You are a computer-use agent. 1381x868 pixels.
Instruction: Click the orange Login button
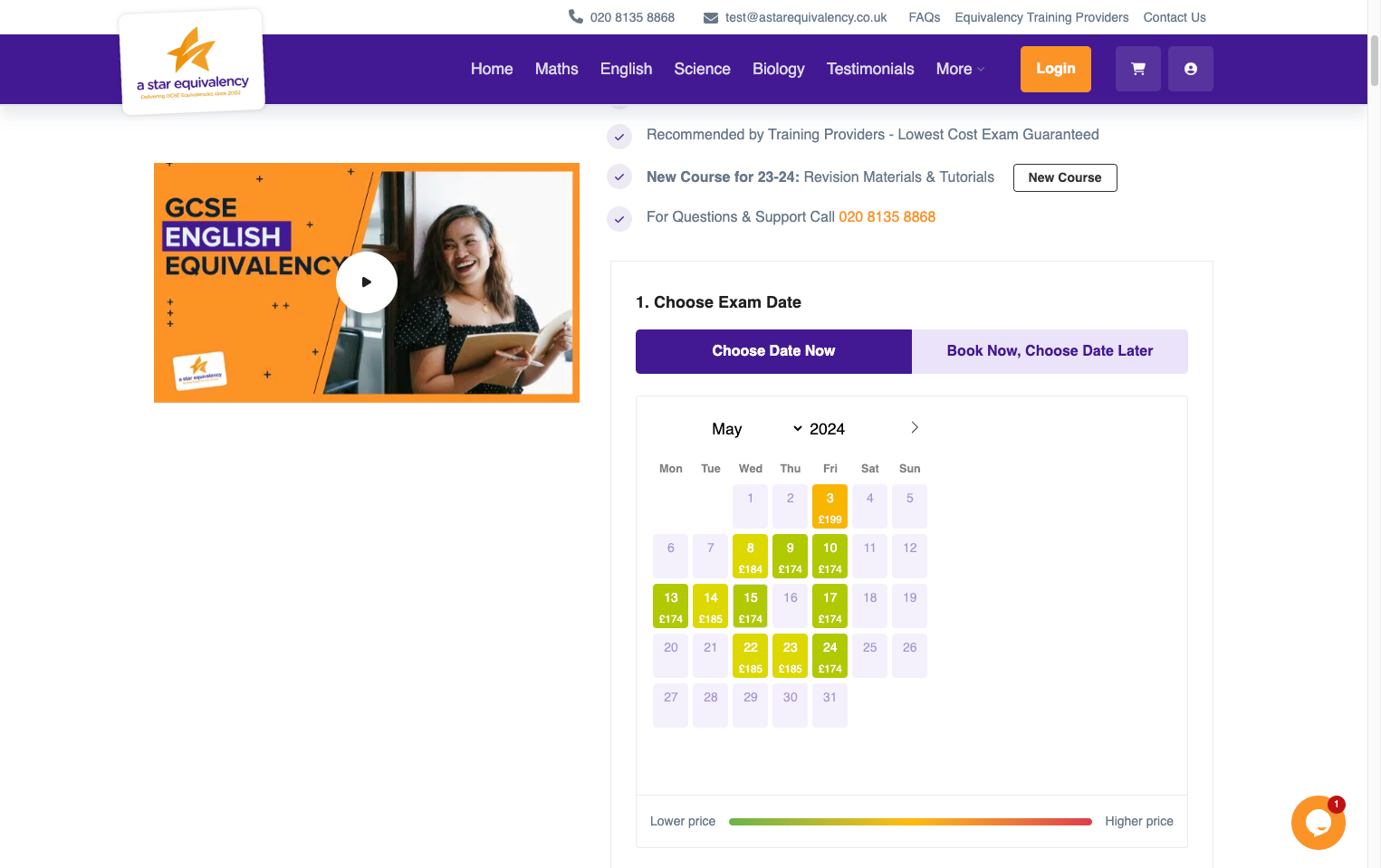pos(1056,69)
